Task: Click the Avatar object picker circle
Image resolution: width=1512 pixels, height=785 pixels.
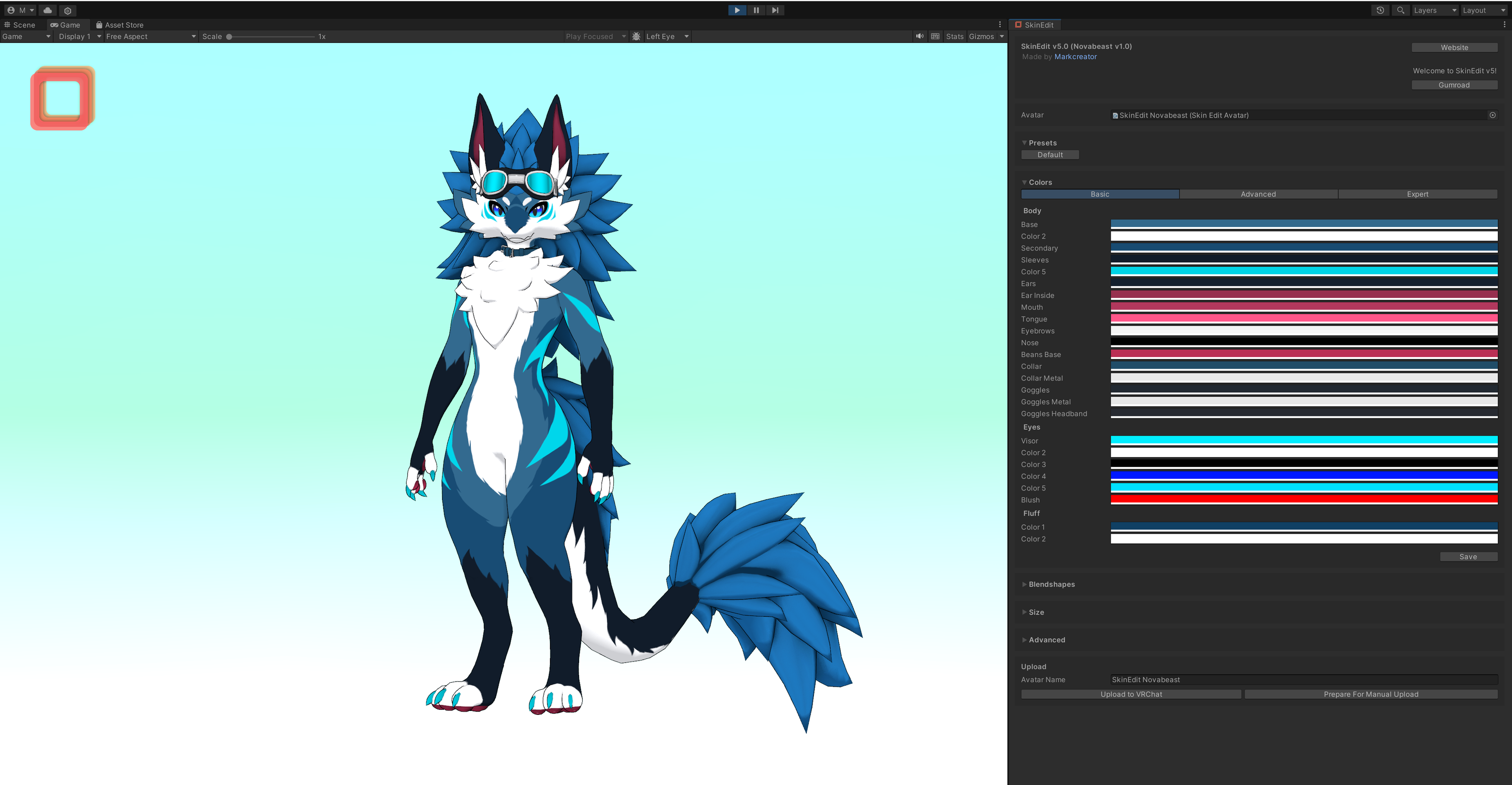Action: pos(1492,115)
